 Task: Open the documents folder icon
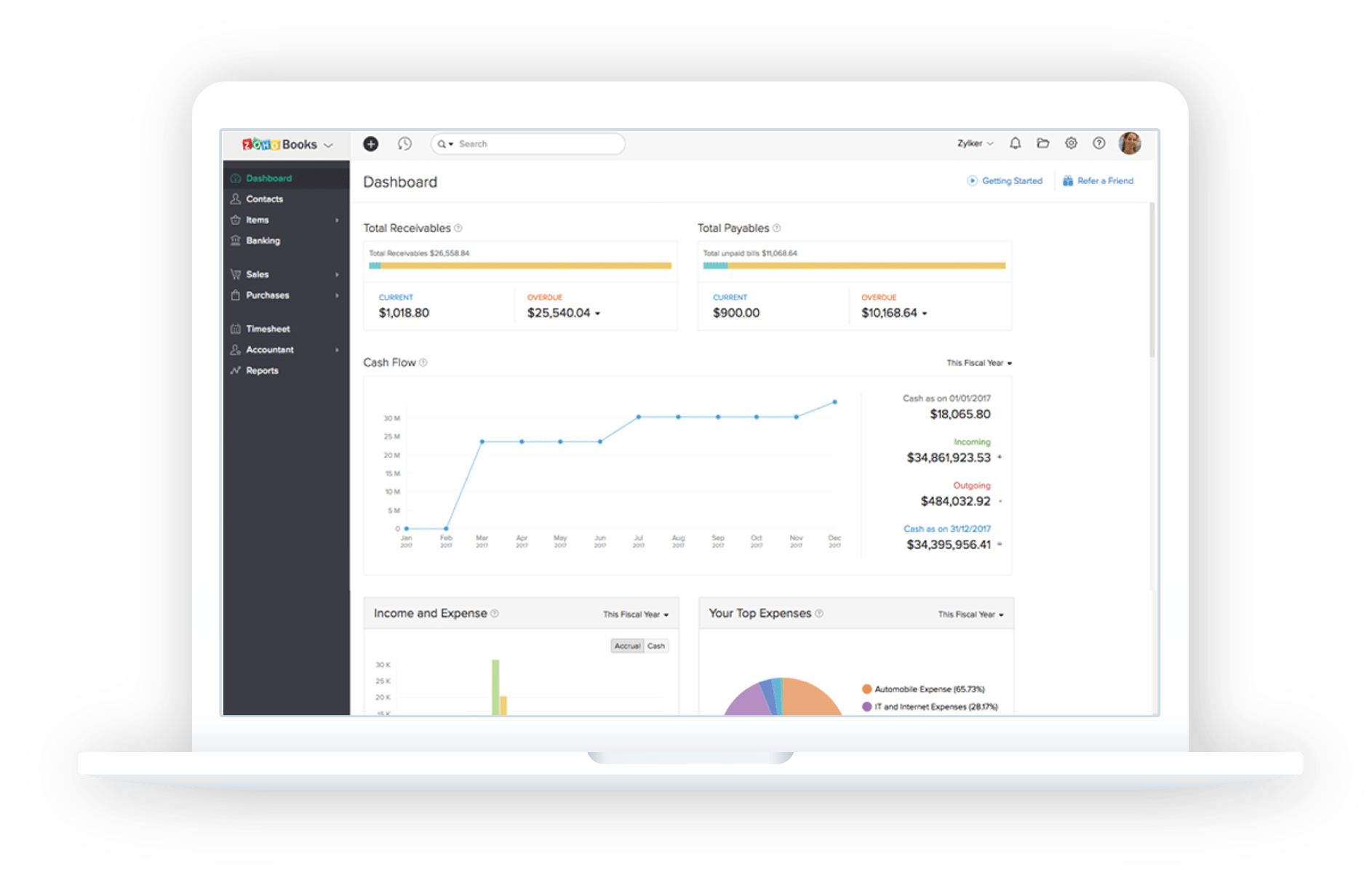point(1042,143)
